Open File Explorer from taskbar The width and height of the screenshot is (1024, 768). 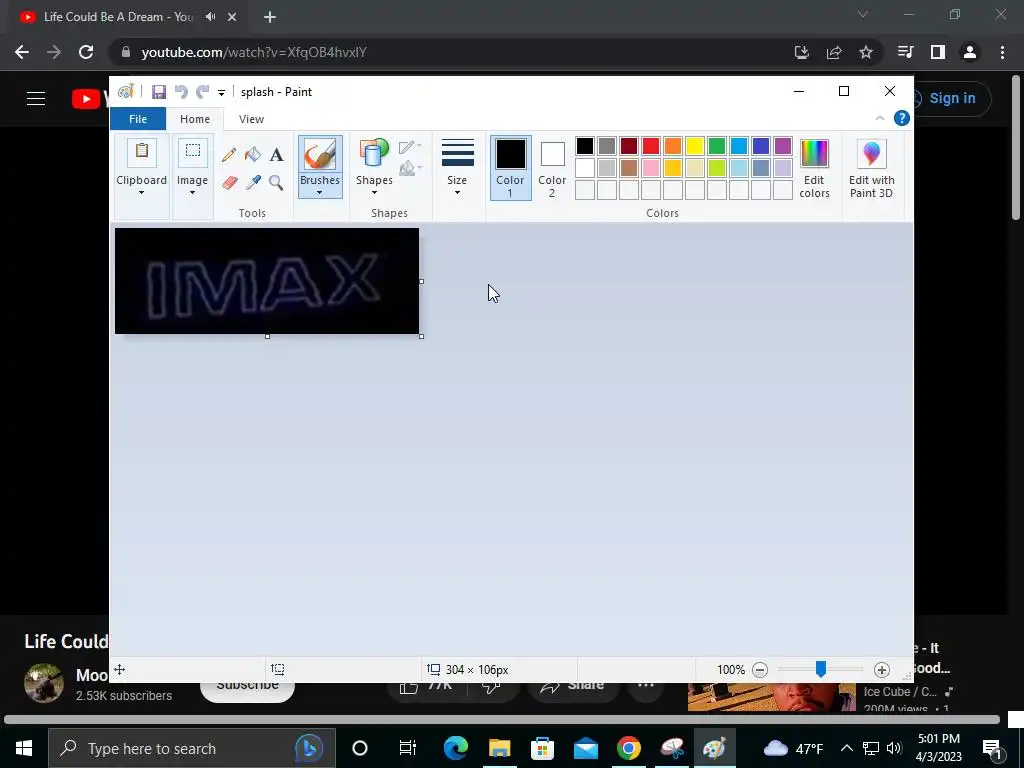click(x=499, y=748)
